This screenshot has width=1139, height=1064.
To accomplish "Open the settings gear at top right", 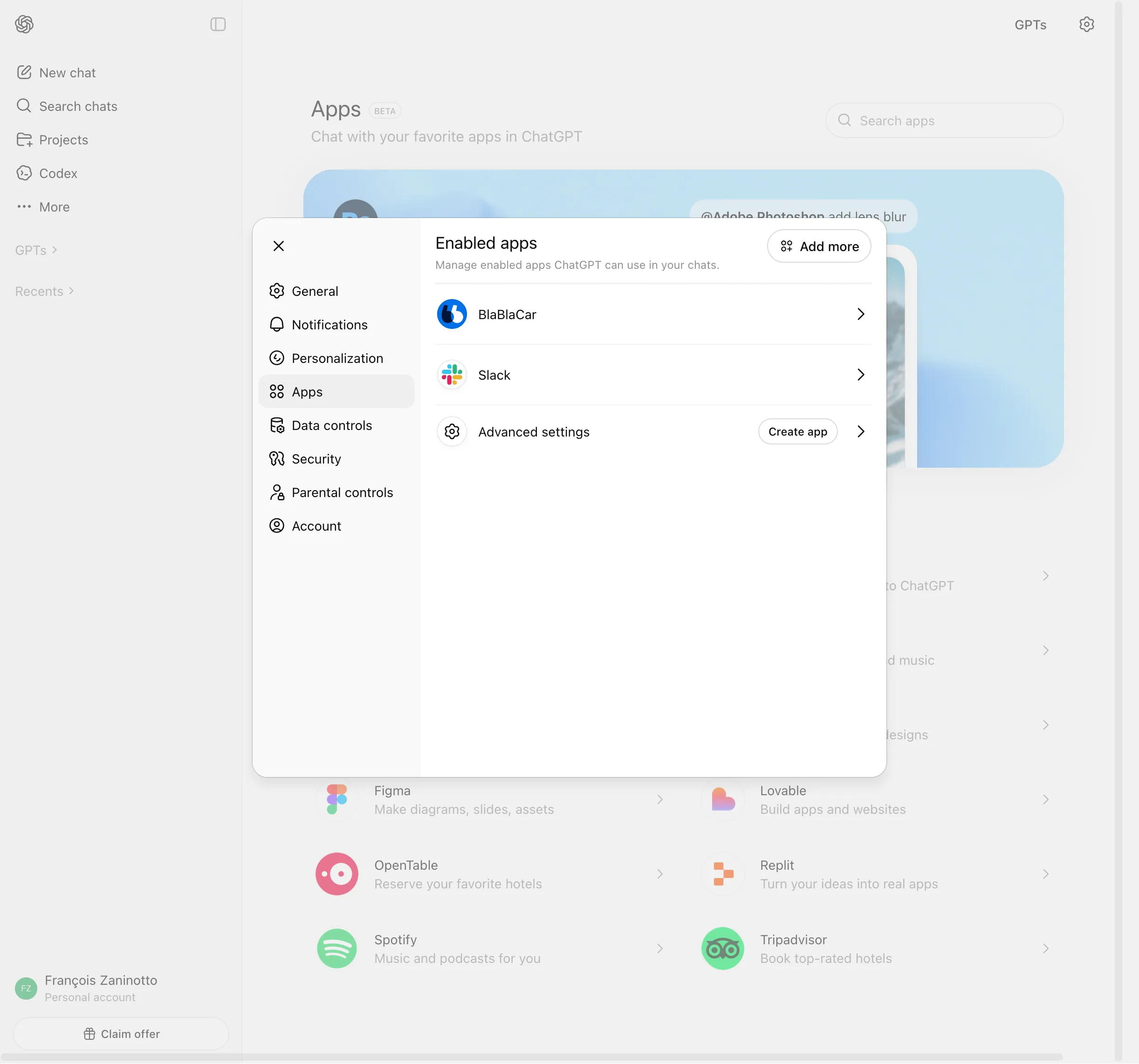I will click(1086, 24).
